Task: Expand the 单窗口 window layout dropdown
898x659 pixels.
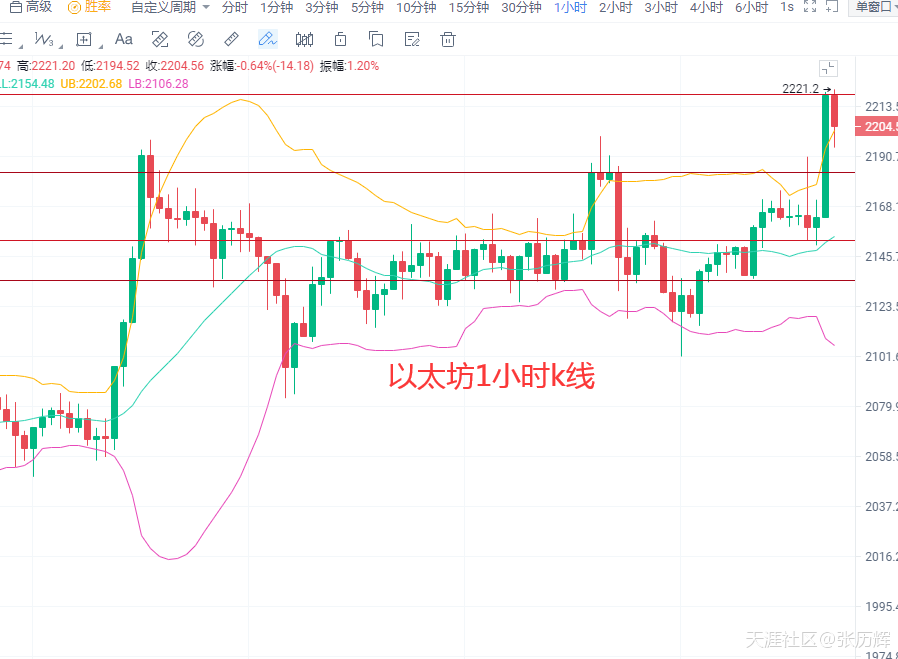Action: (x=874, y=8)
